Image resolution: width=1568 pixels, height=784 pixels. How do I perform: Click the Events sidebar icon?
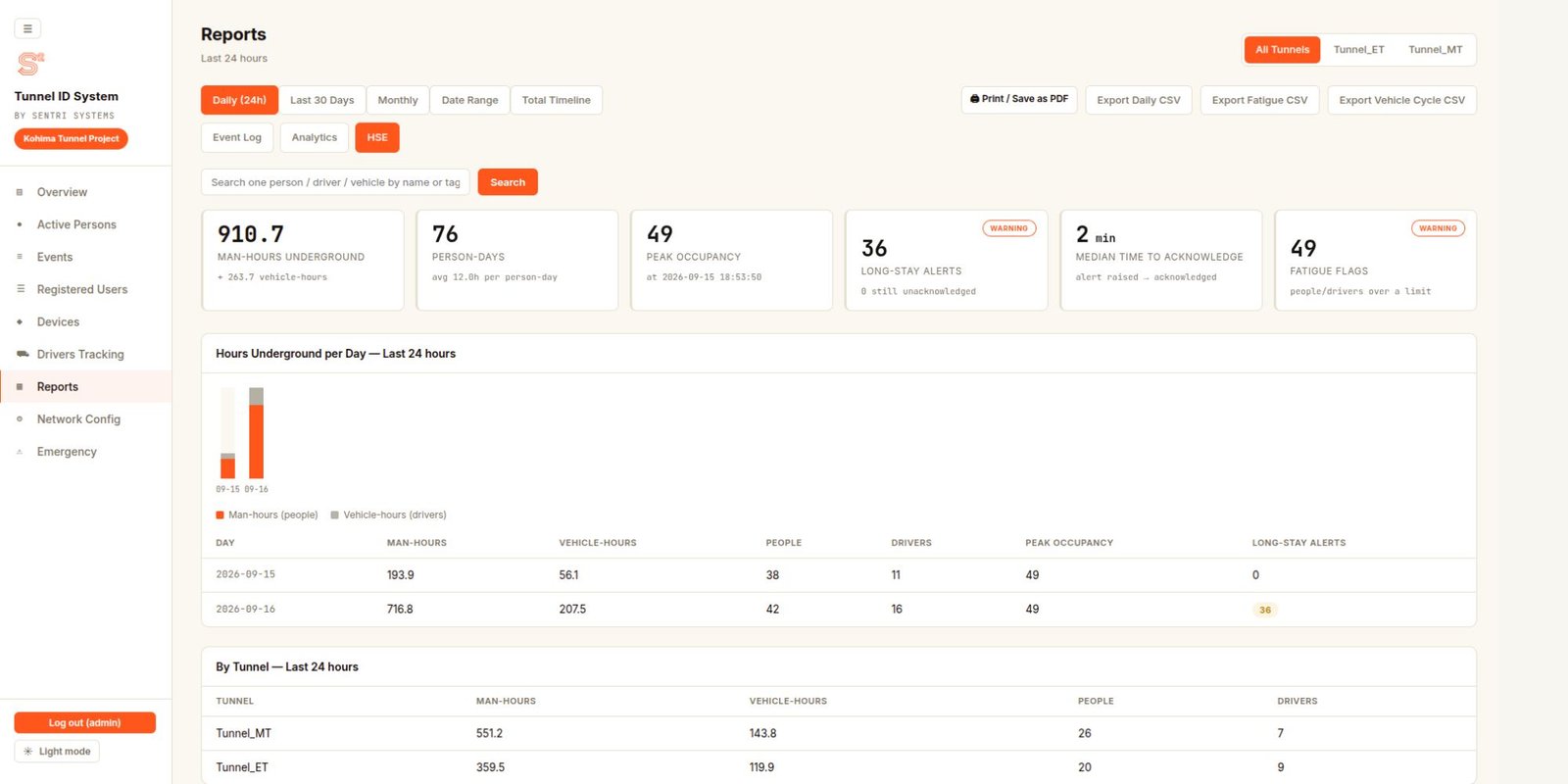pyautogui.click(x=20, y=257)
